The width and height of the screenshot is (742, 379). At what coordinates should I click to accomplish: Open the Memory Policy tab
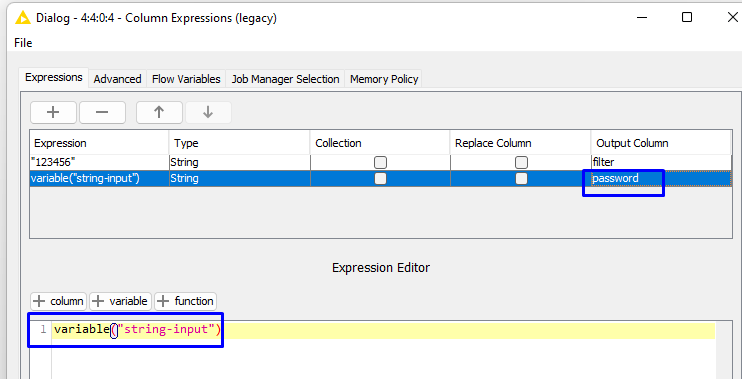(x=384, y=79)
